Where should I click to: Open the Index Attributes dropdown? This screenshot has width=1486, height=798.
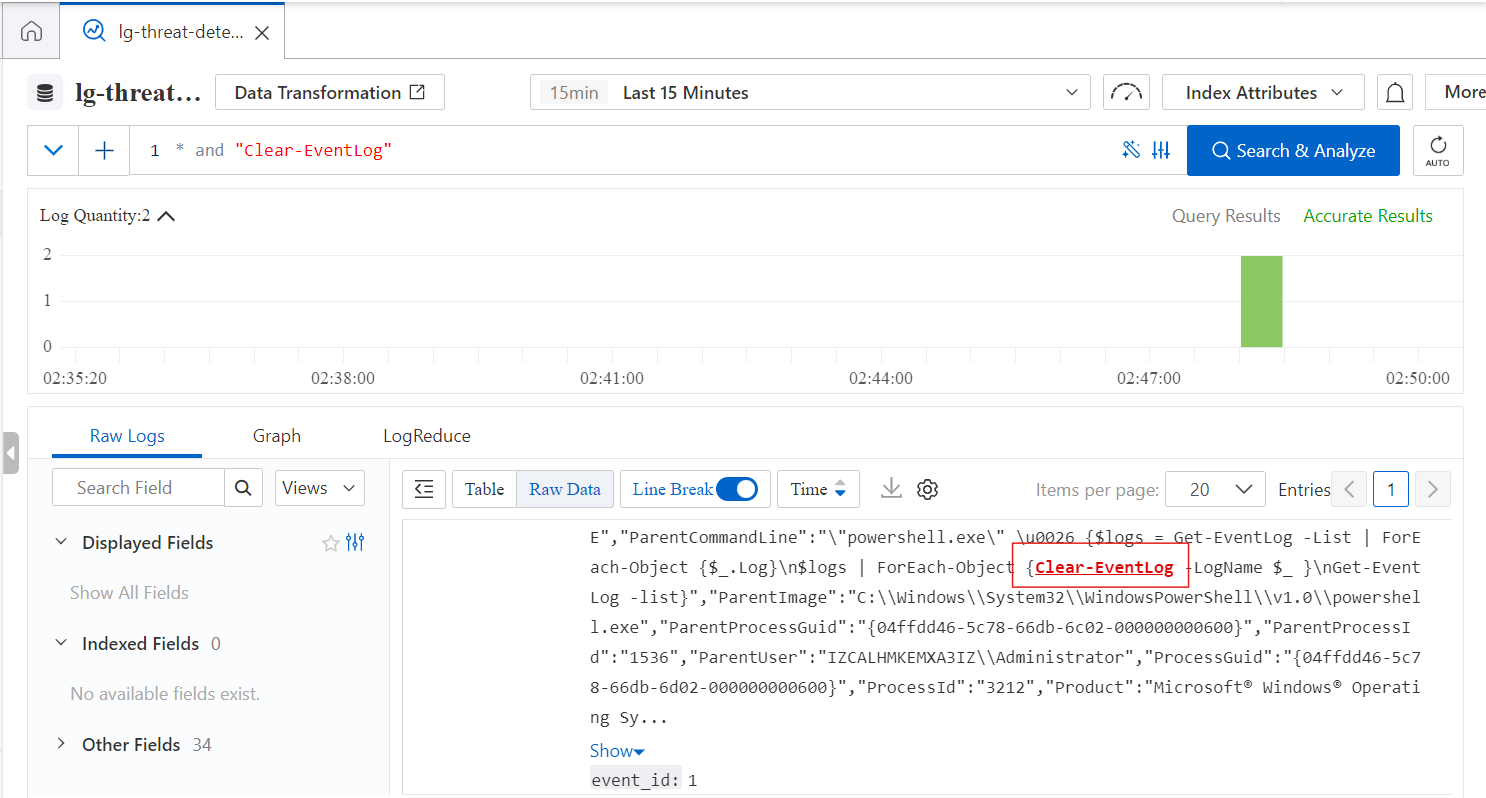point(1263,93)
